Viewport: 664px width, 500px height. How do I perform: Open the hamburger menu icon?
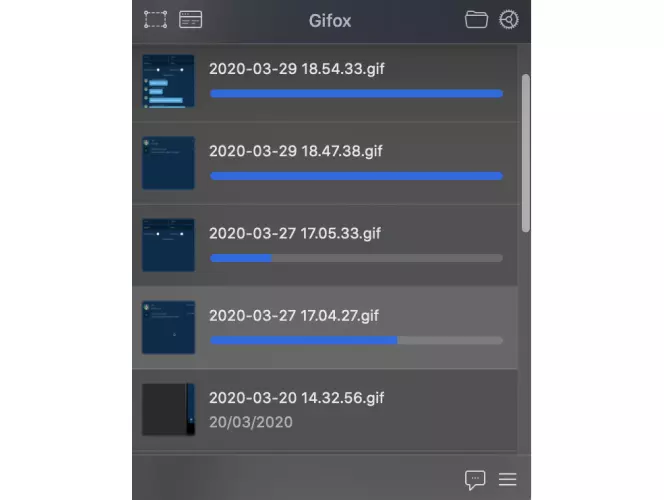point(507,479)
